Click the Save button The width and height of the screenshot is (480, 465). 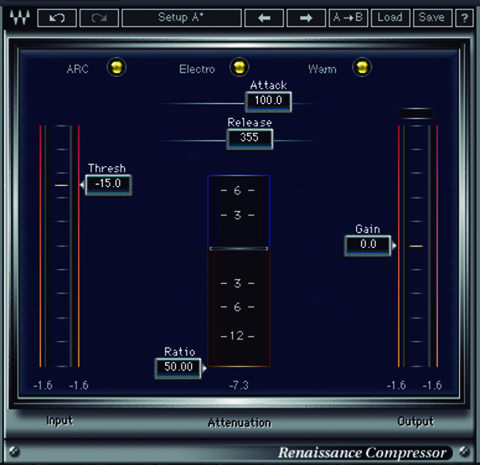432,18
